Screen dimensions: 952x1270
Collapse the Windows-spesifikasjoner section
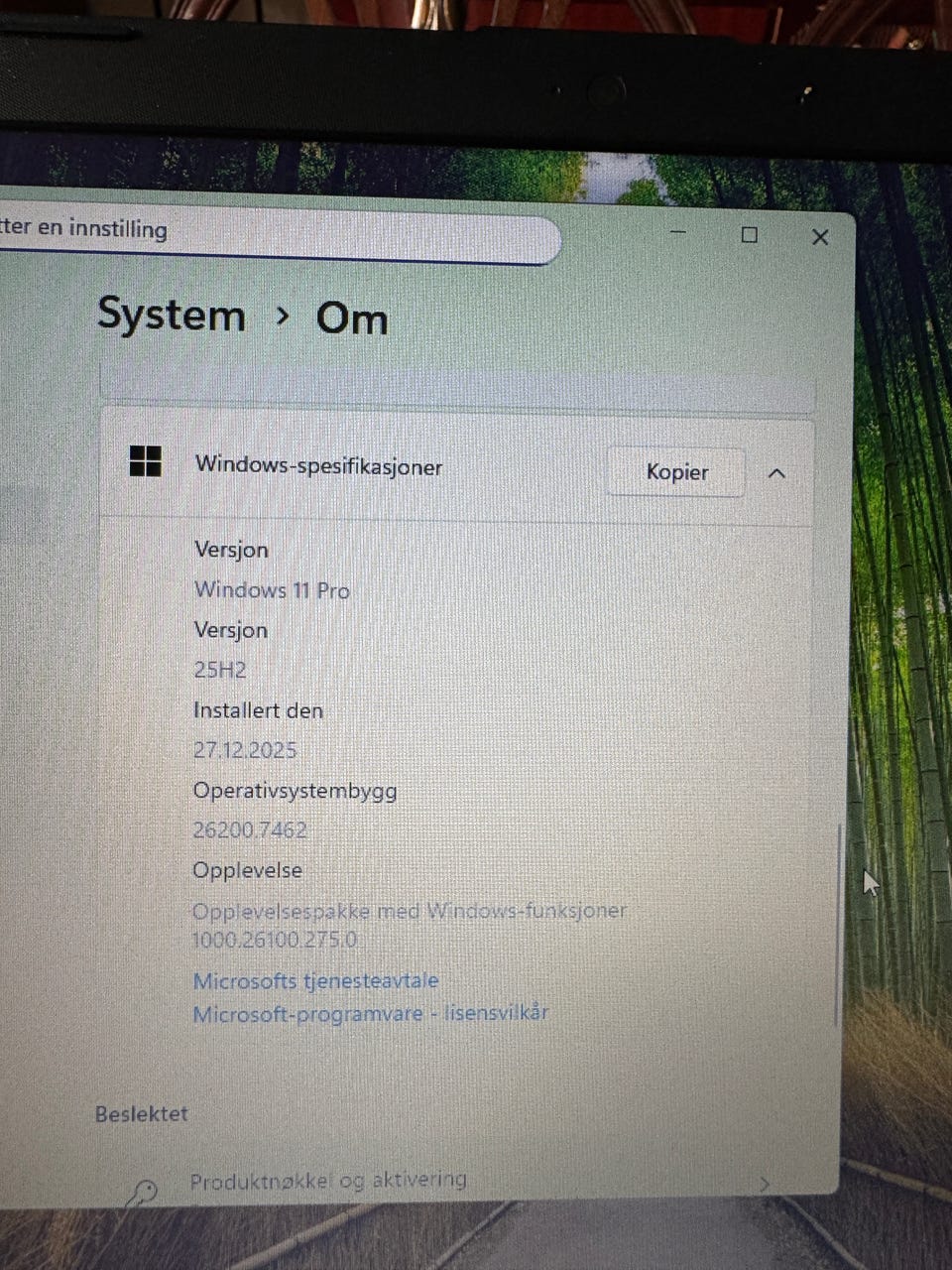pyautogui.click(x=776, y=474)
